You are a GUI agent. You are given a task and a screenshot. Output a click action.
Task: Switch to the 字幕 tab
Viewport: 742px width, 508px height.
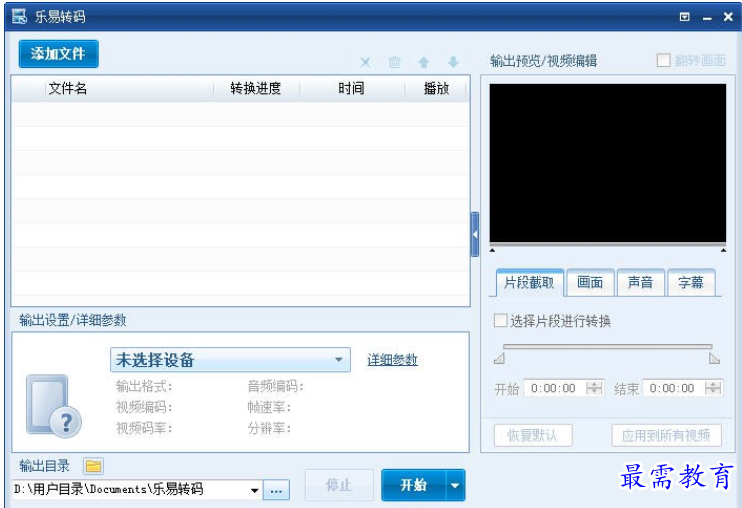point(691,283)
